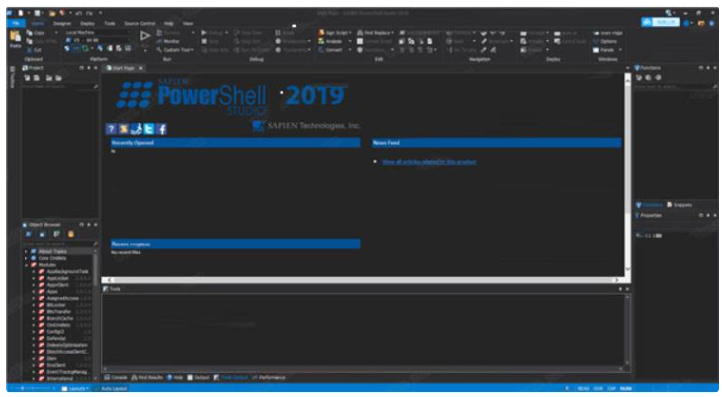Click the help question mark icon on Start Page
Viewport: 722px width, 397px height.
click(111, 129)
